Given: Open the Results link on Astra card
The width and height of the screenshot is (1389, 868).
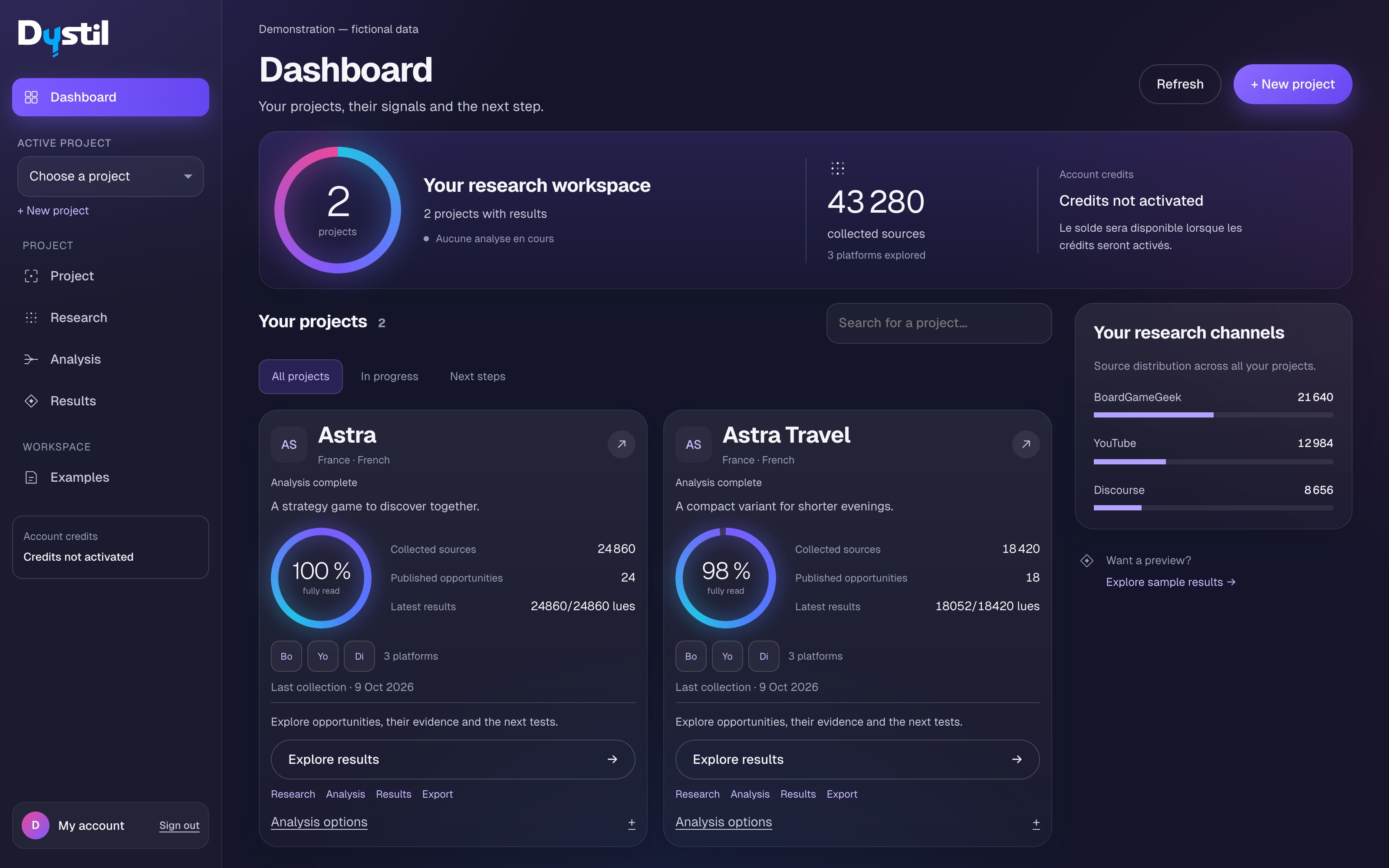Looking at the screenshot, I should [x=394, y=794].
